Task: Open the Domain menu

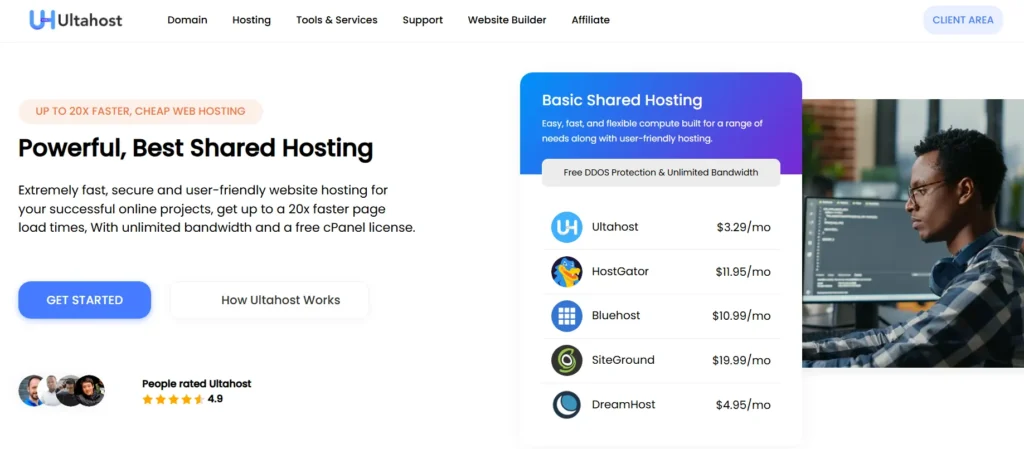Action: pos(187,20)
